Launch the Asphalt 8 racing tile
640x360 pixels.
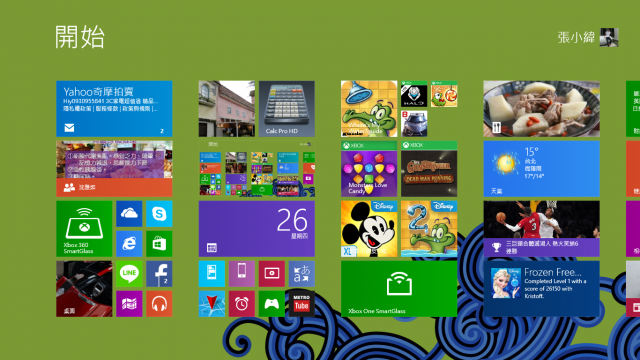coord(414,124)
